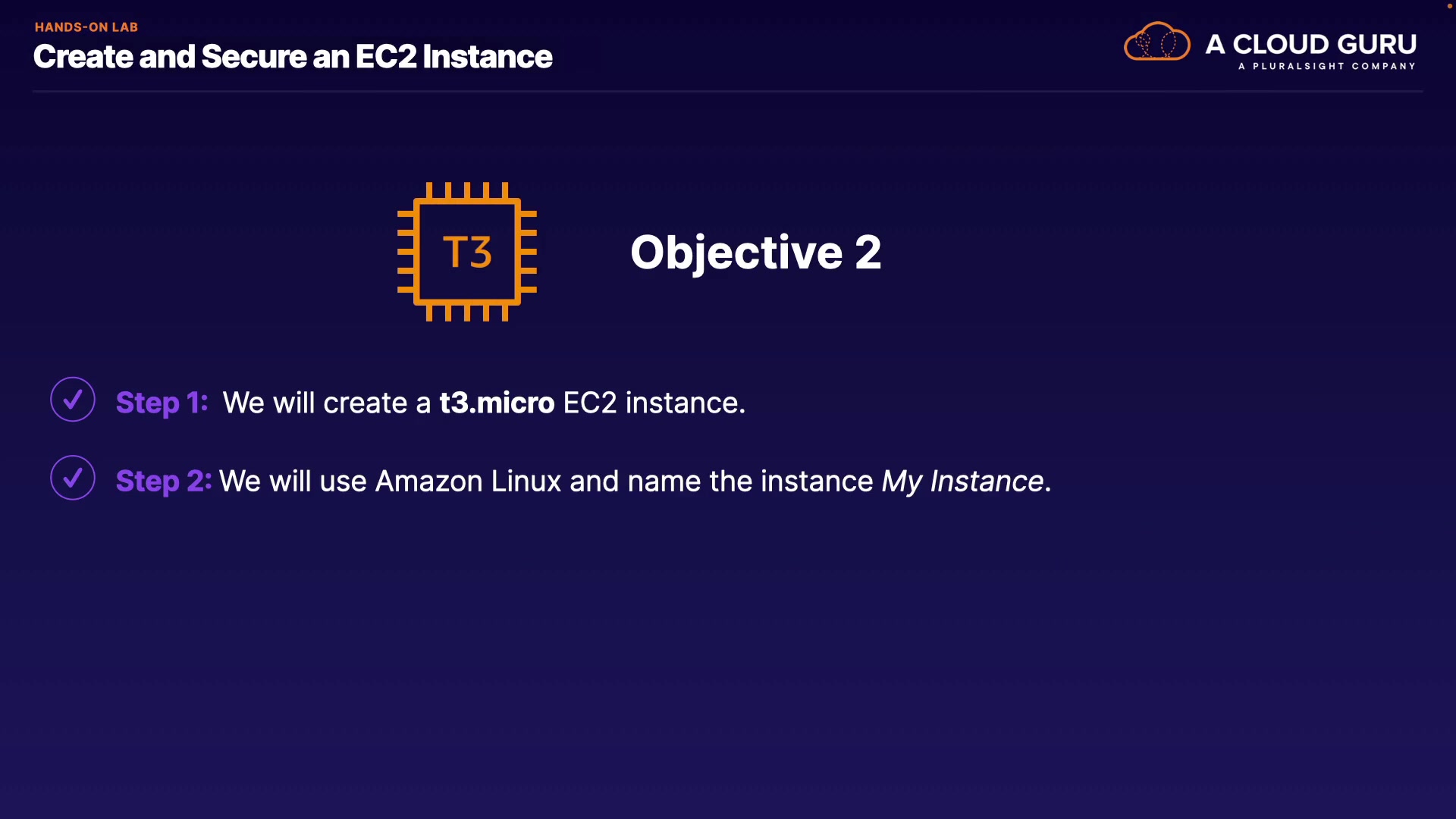The height and width of the screenshot is (819, 1456).
Task: Click the italic My Instance text
Action: [x=962, y=481]
